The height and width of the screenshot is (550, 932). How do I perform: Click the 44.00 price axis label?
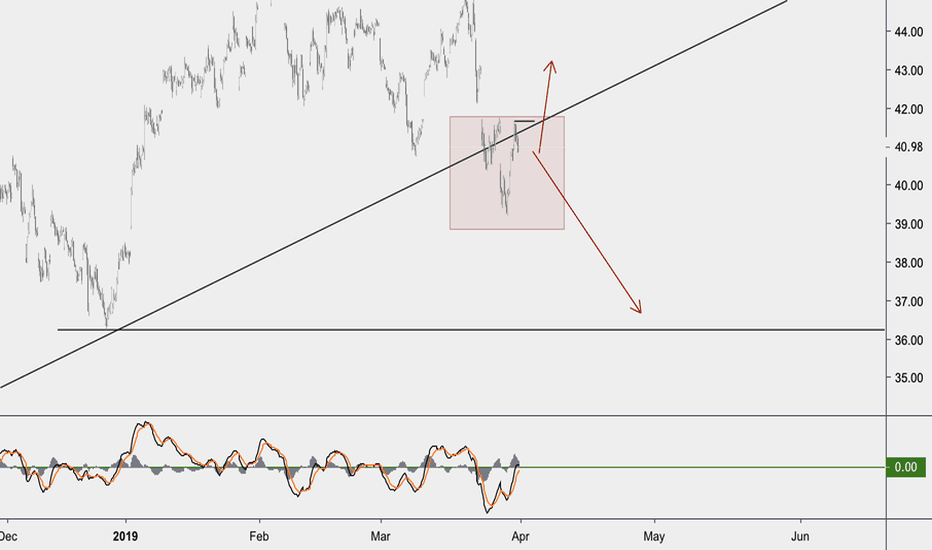pos(909,32)
